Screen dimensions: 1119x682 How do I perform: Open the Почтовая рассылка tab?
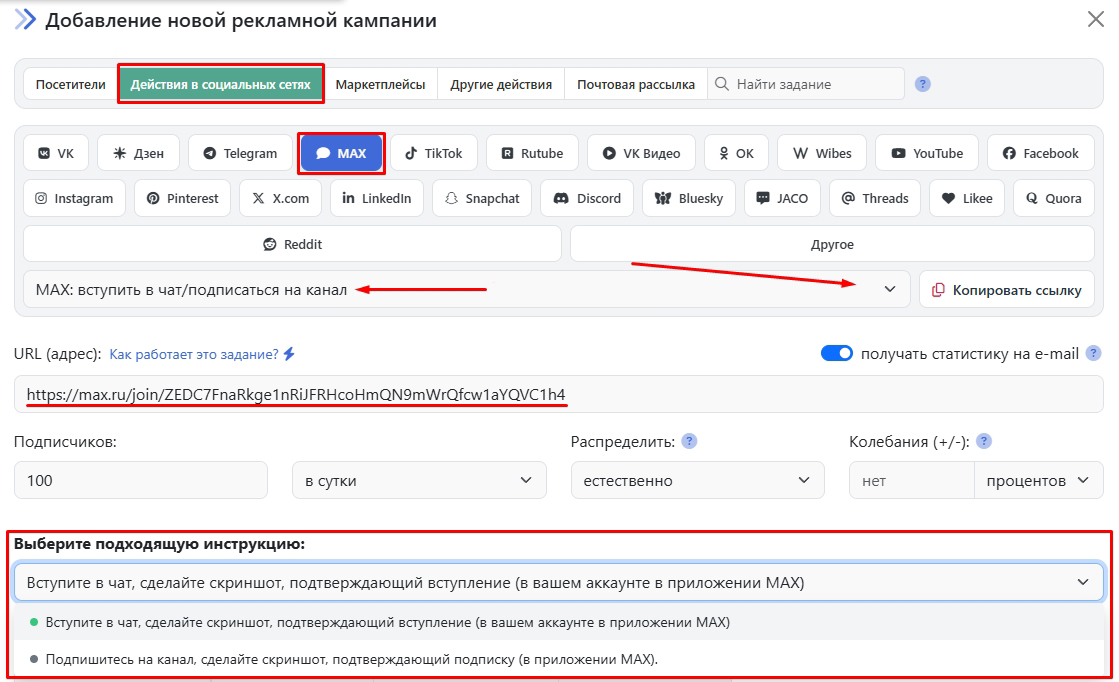[x=636, y=84]
